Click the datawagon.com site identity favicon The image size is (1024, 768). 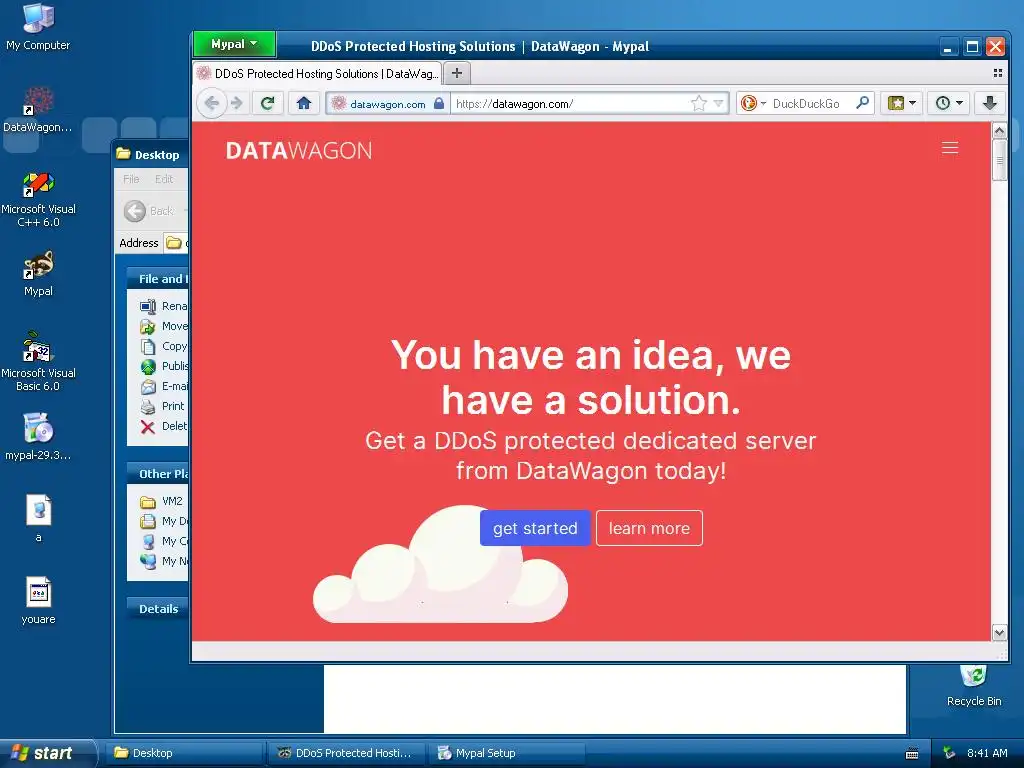(338, 103)
